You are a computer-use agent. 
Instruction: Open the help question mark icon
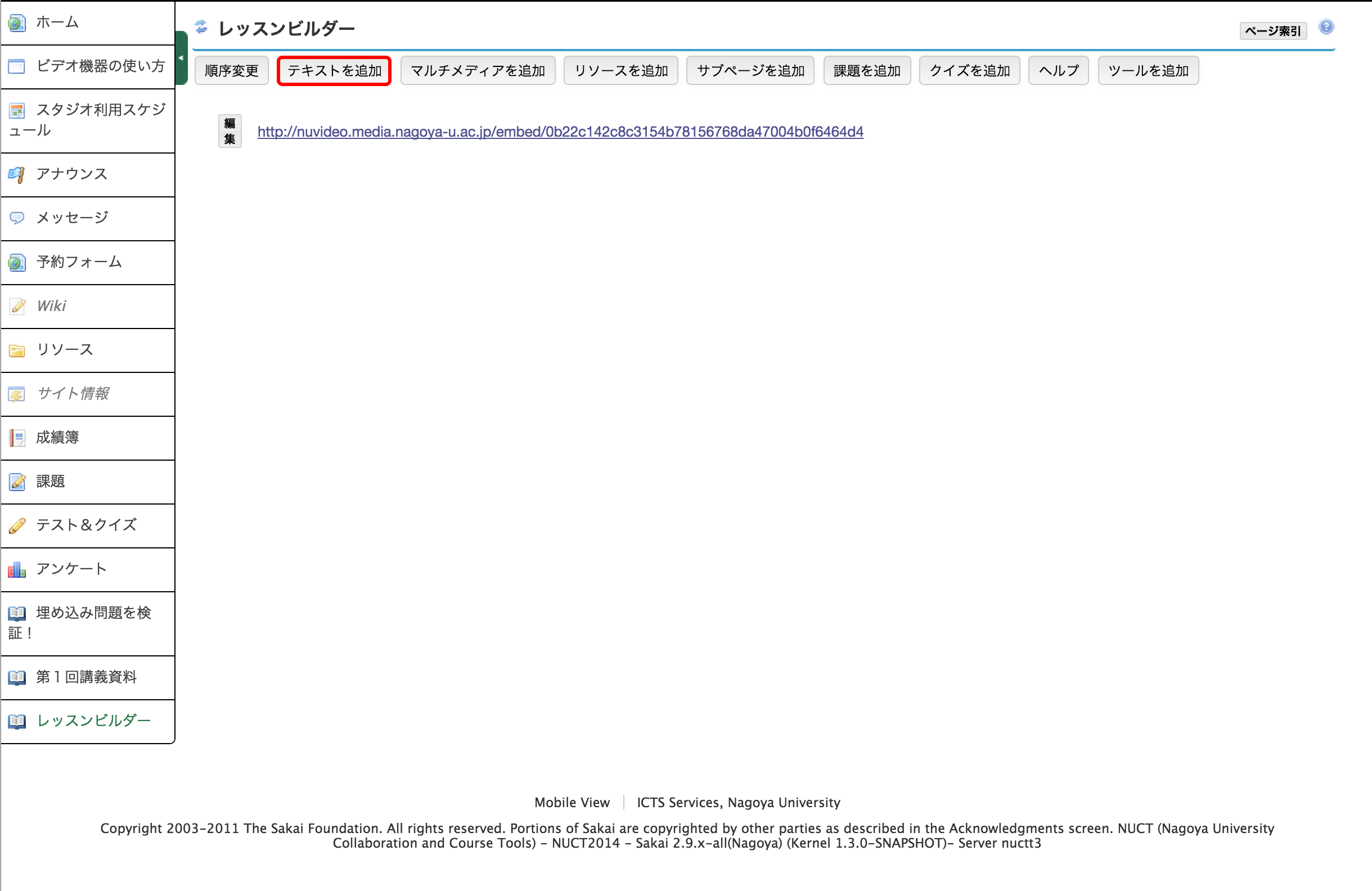1326,27
